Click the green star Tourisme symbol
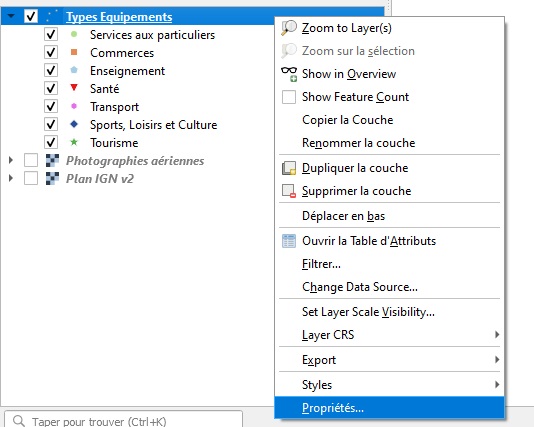534x427 pixels. (x=74, y=142)
